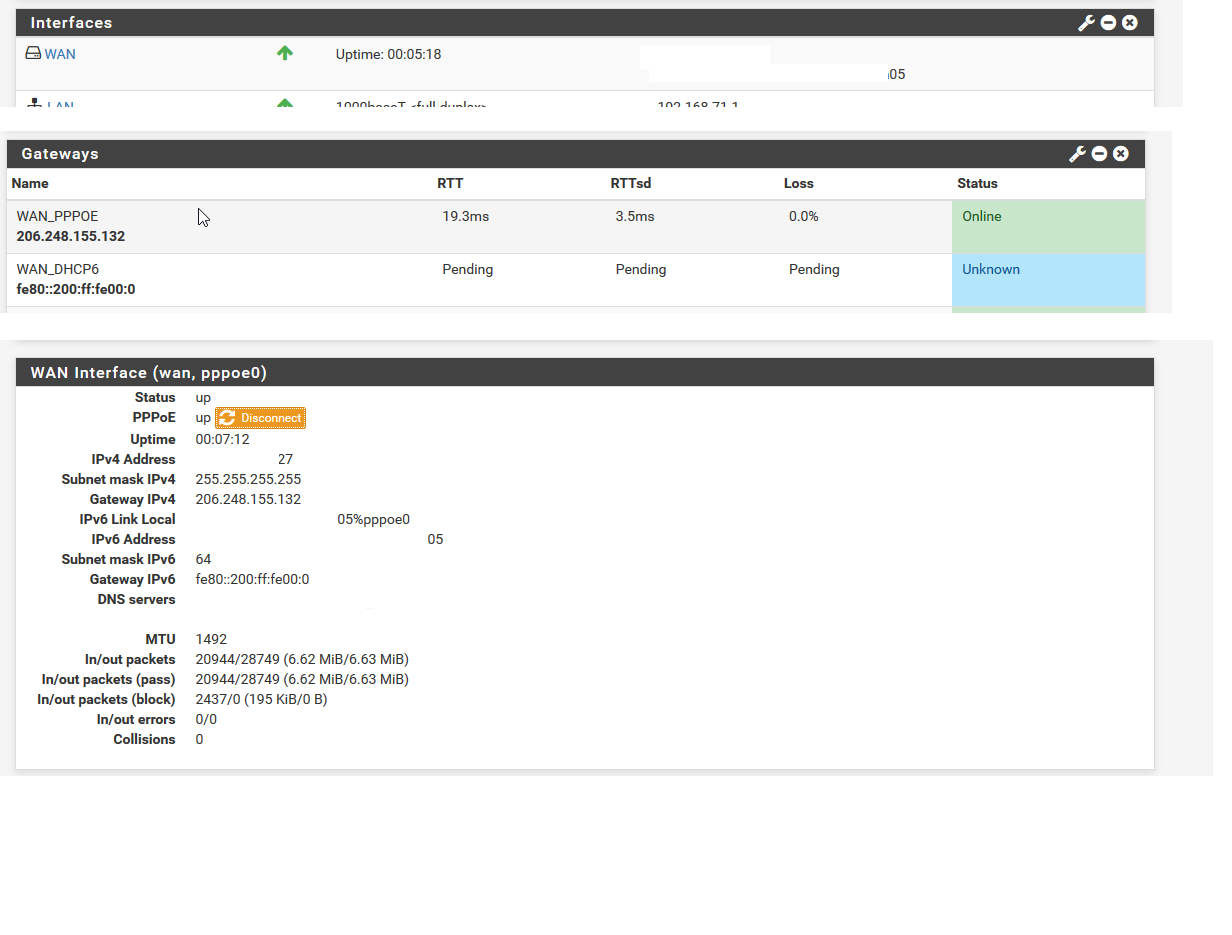Click the green up arrow for WAN
This screenshot has height=935, width=1232.
[x=285, y=54]
